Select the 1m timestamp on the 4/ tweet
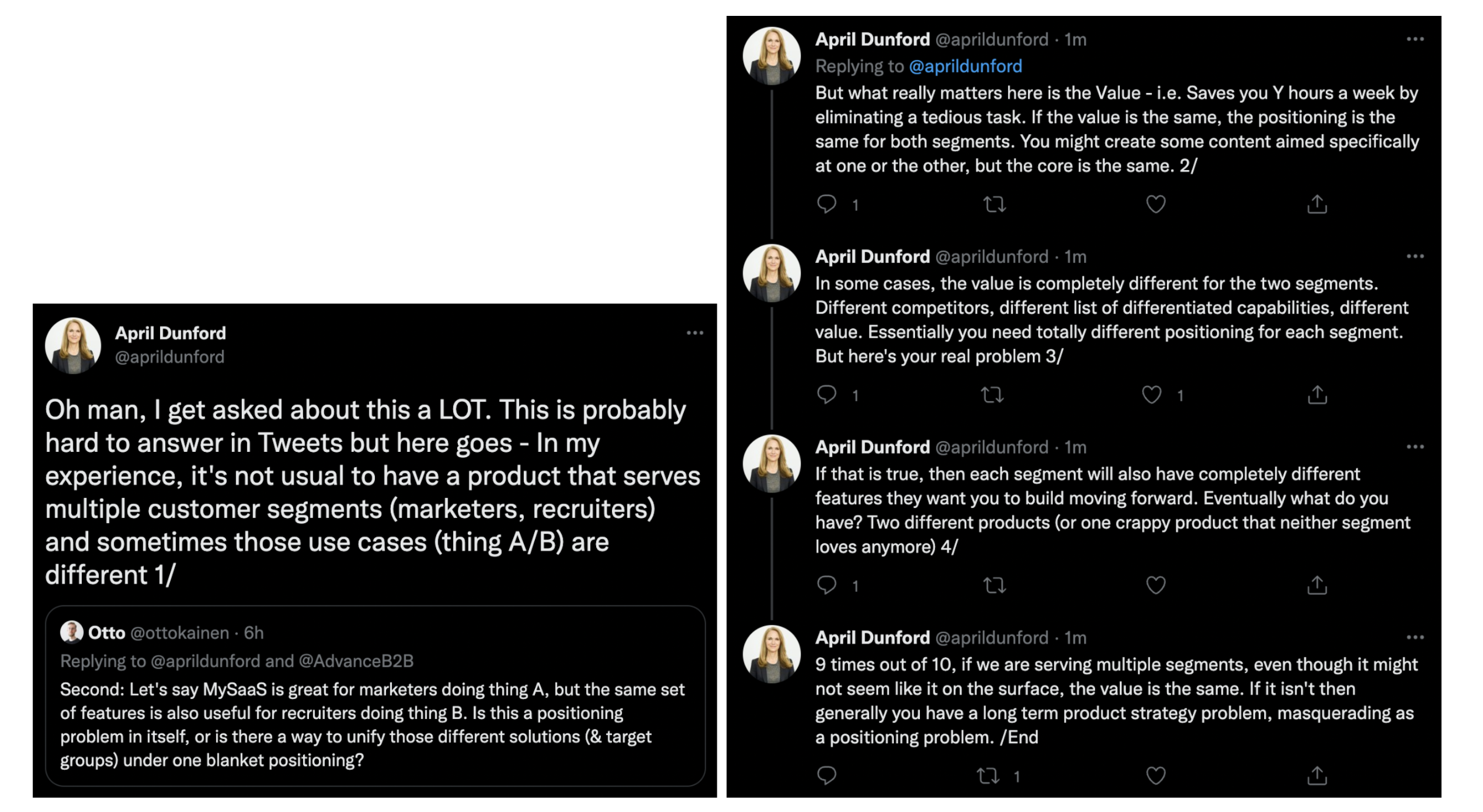Viewport: 1483px width, 812px height. click(x=1076, y=447)
